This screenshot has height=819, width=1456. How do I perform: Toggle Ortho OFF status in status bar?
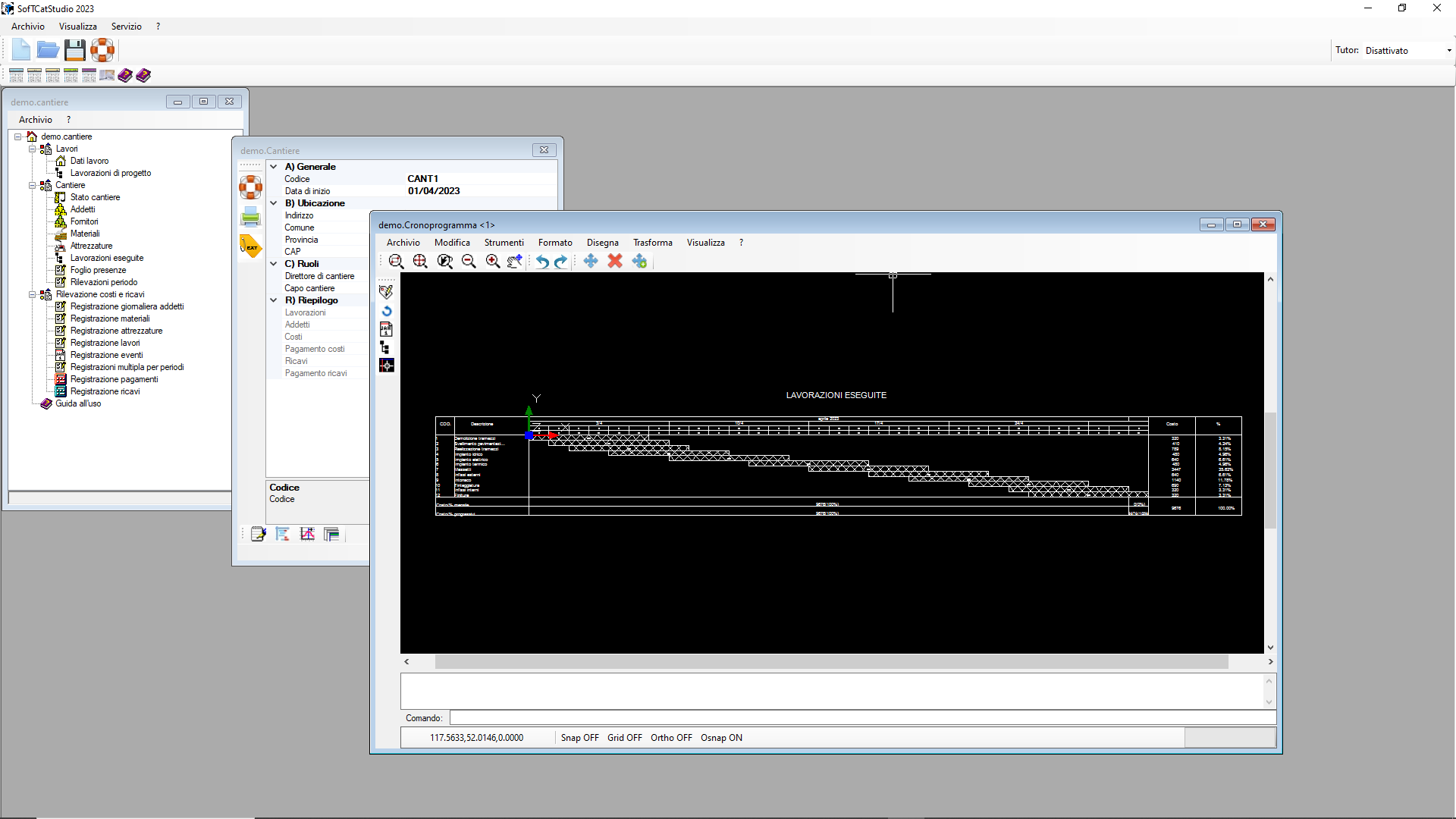tap(671, 737)
